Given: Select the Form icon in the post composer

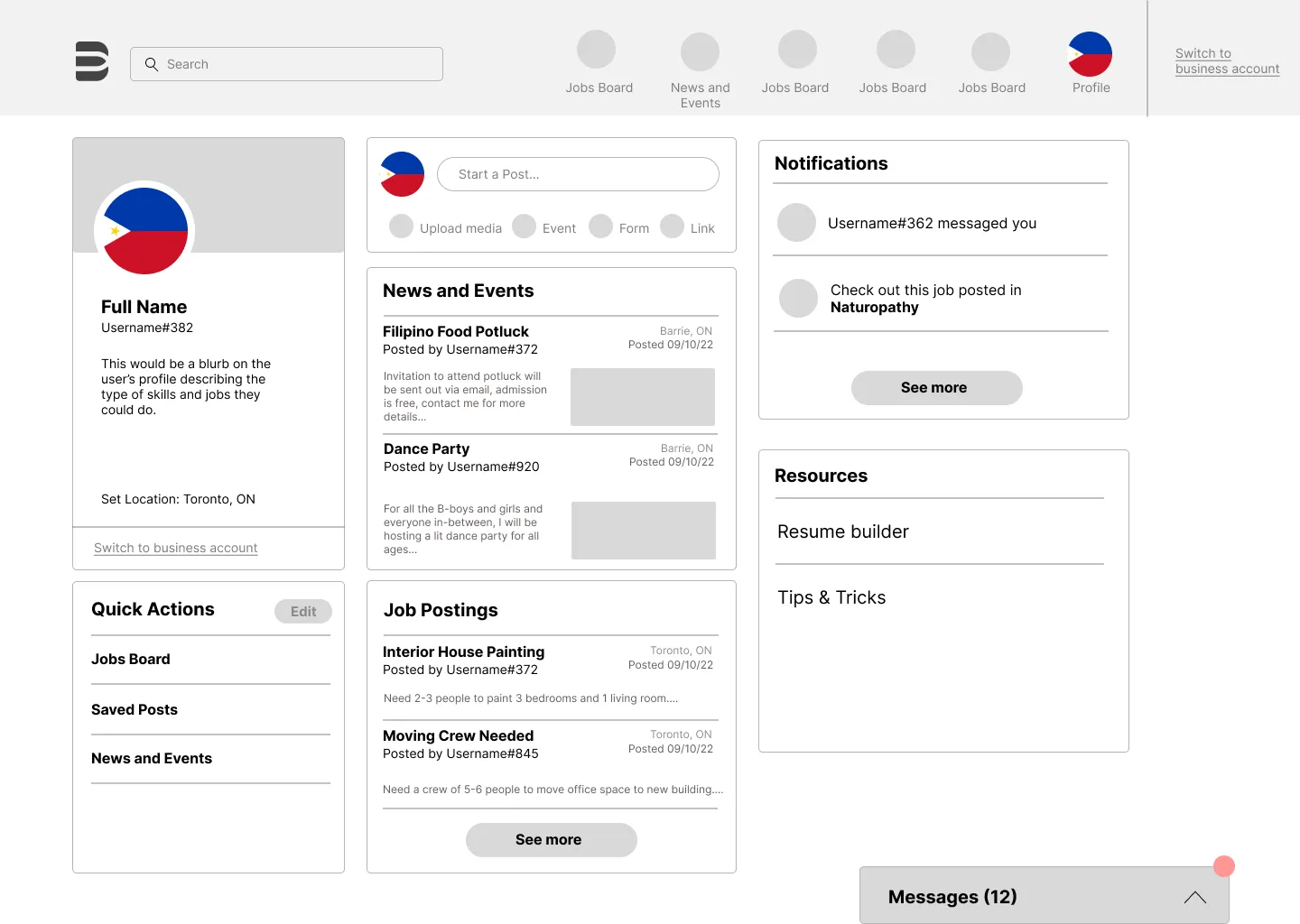Looking at the screenshot, I should pos(601,226).
